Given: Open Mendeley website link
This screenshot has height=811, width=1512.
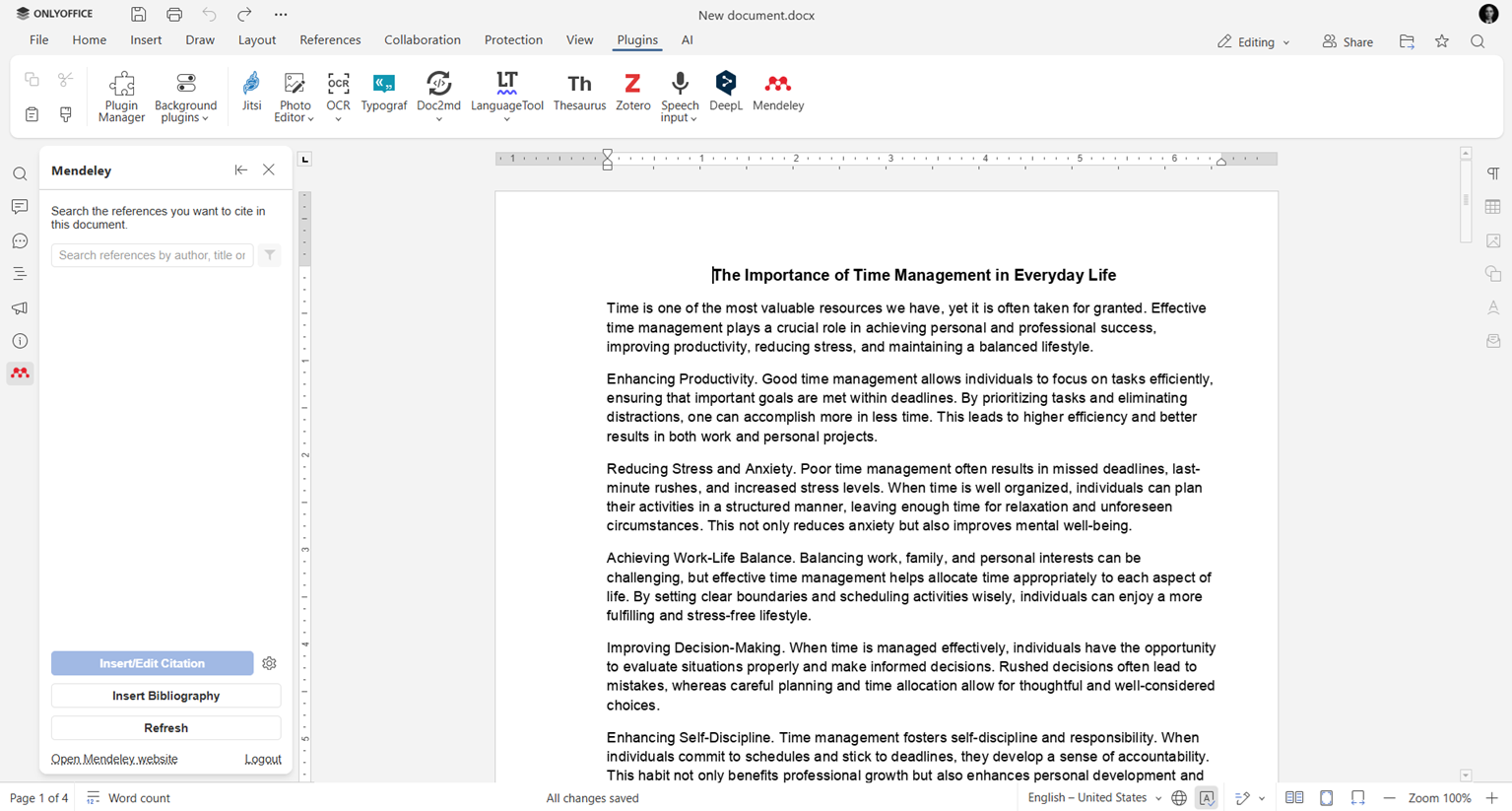Looking at the screenshot, I should 114,760.
